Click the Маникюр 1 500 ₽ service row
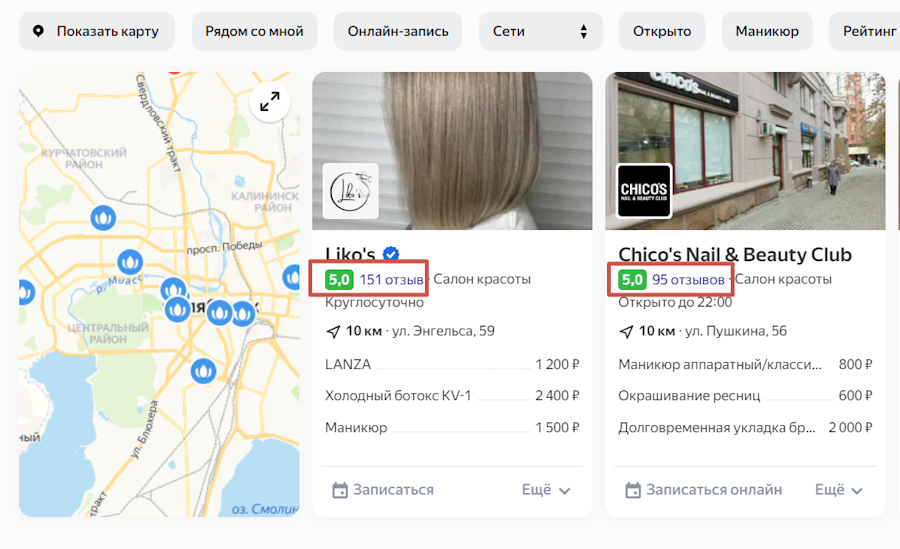The image size is (900, 549). [452, 427]
